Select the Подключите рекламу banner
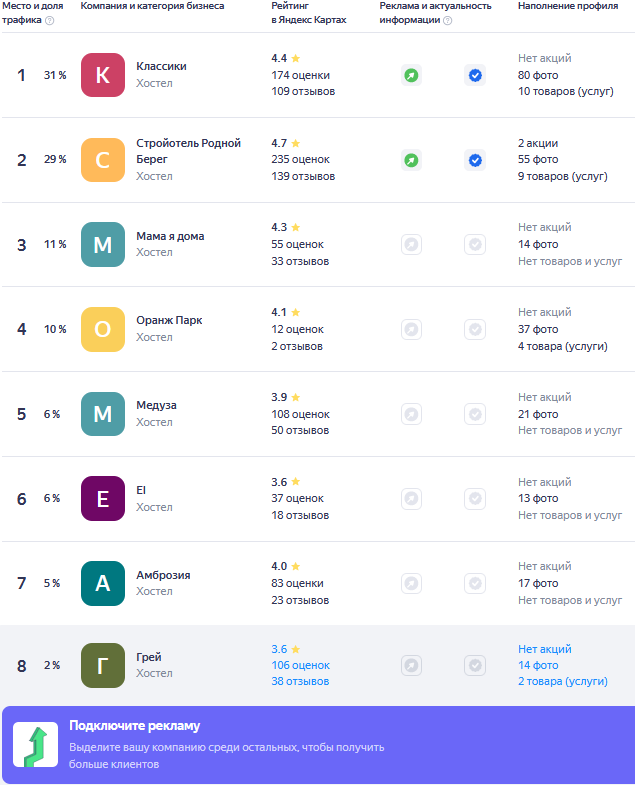Image resolution: width=635 pixels, height=785 pixels. (319, 745)
